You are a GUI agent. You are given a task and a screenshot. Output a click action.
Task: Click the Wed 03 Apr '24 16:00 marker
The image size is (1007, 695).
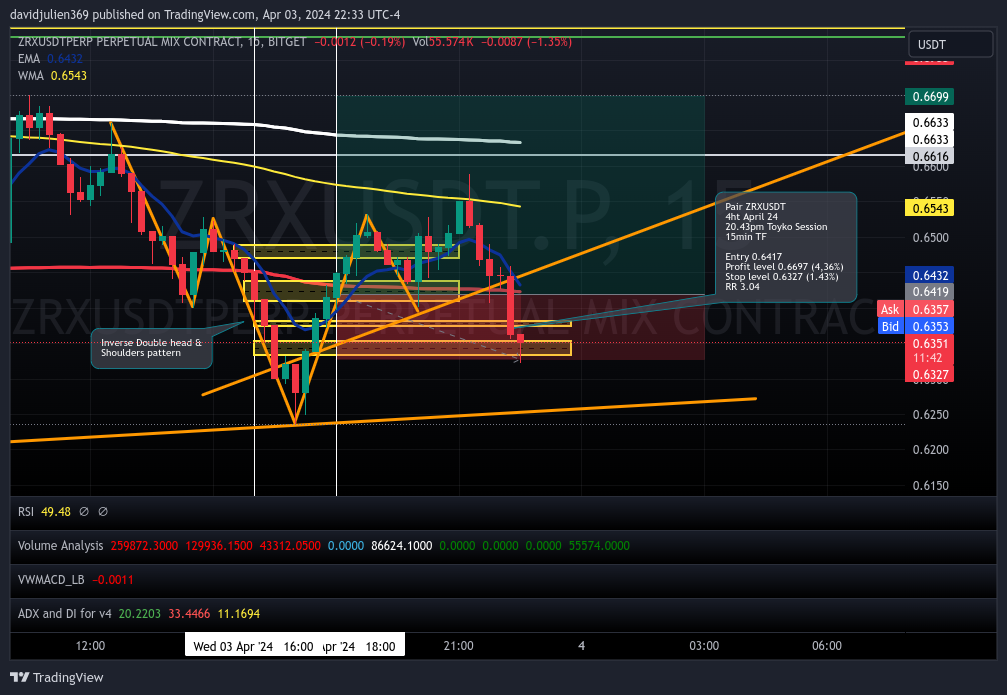coord(253,646)
